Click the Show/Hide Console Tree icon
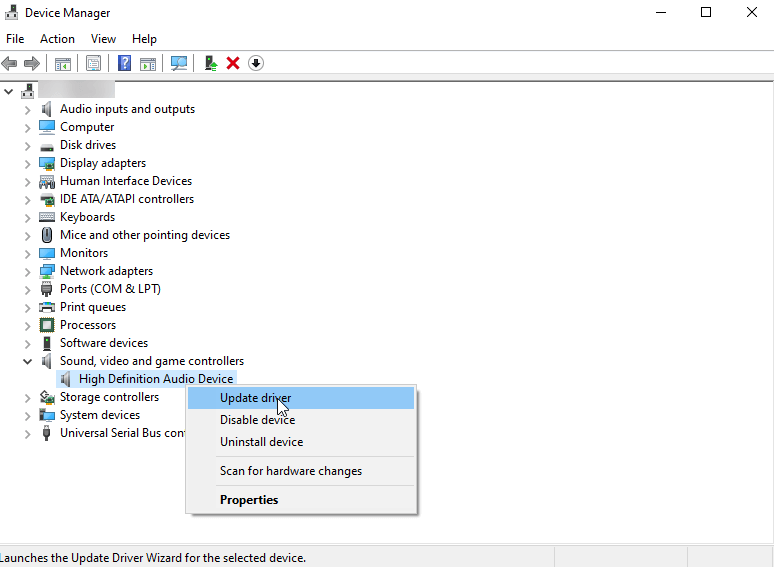This screenshot has width=774, height=567. pos(63,63)
